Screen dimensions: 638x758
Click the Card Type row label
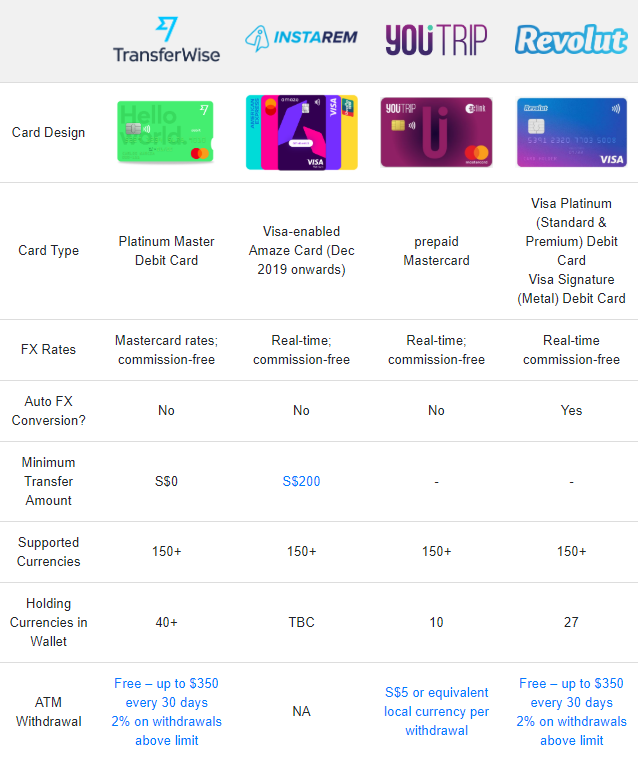(48, 251)
